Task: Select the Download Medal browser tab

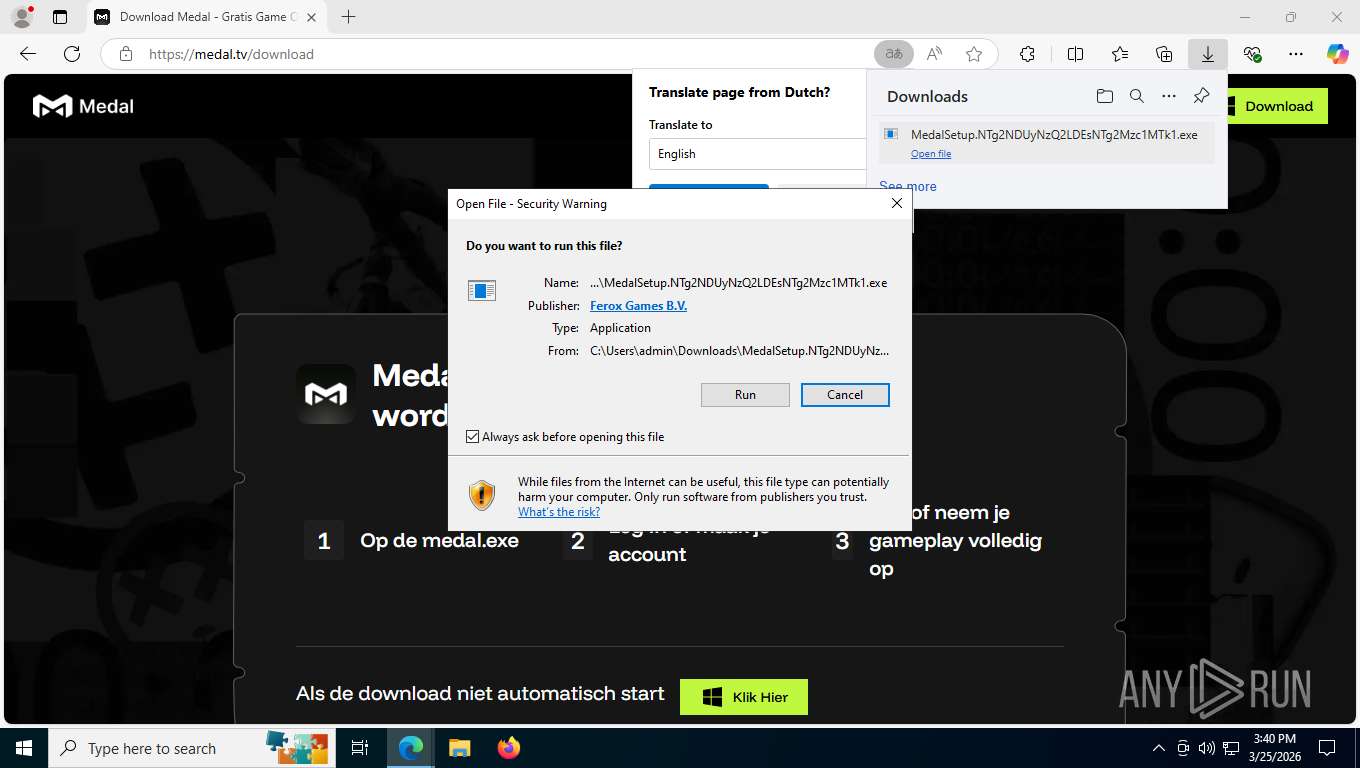Action: tap(208, 17)
